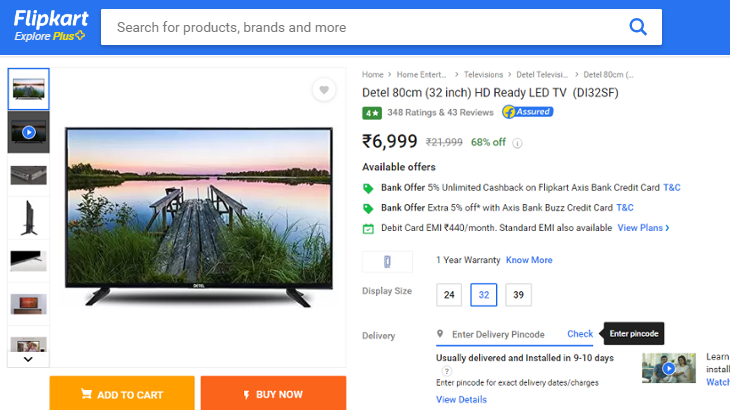Click the Assured badge icon
The width and height of the screenshot is (730, 410).
click(527, 112)
